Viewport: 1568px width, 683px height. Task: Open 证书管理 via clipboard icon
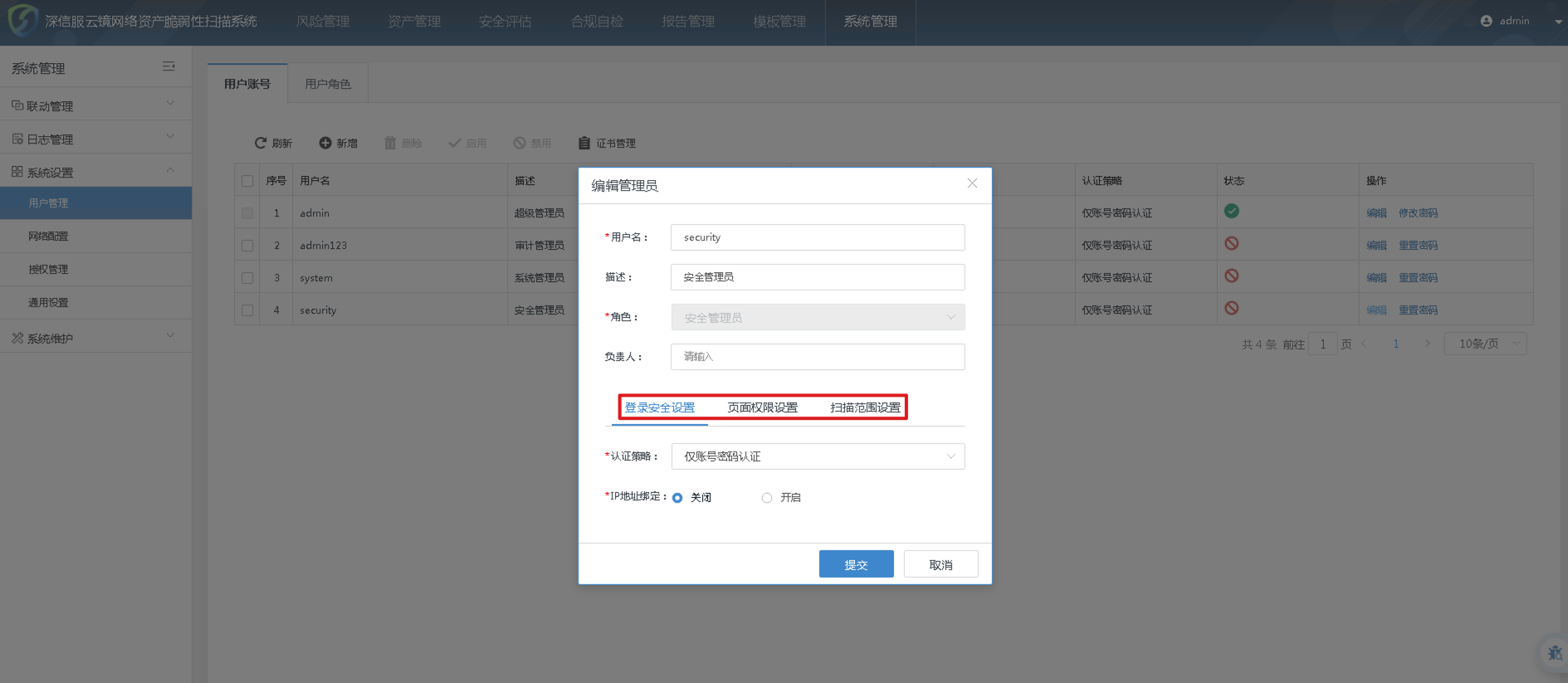pyautogui.click(x=584, y=143)
